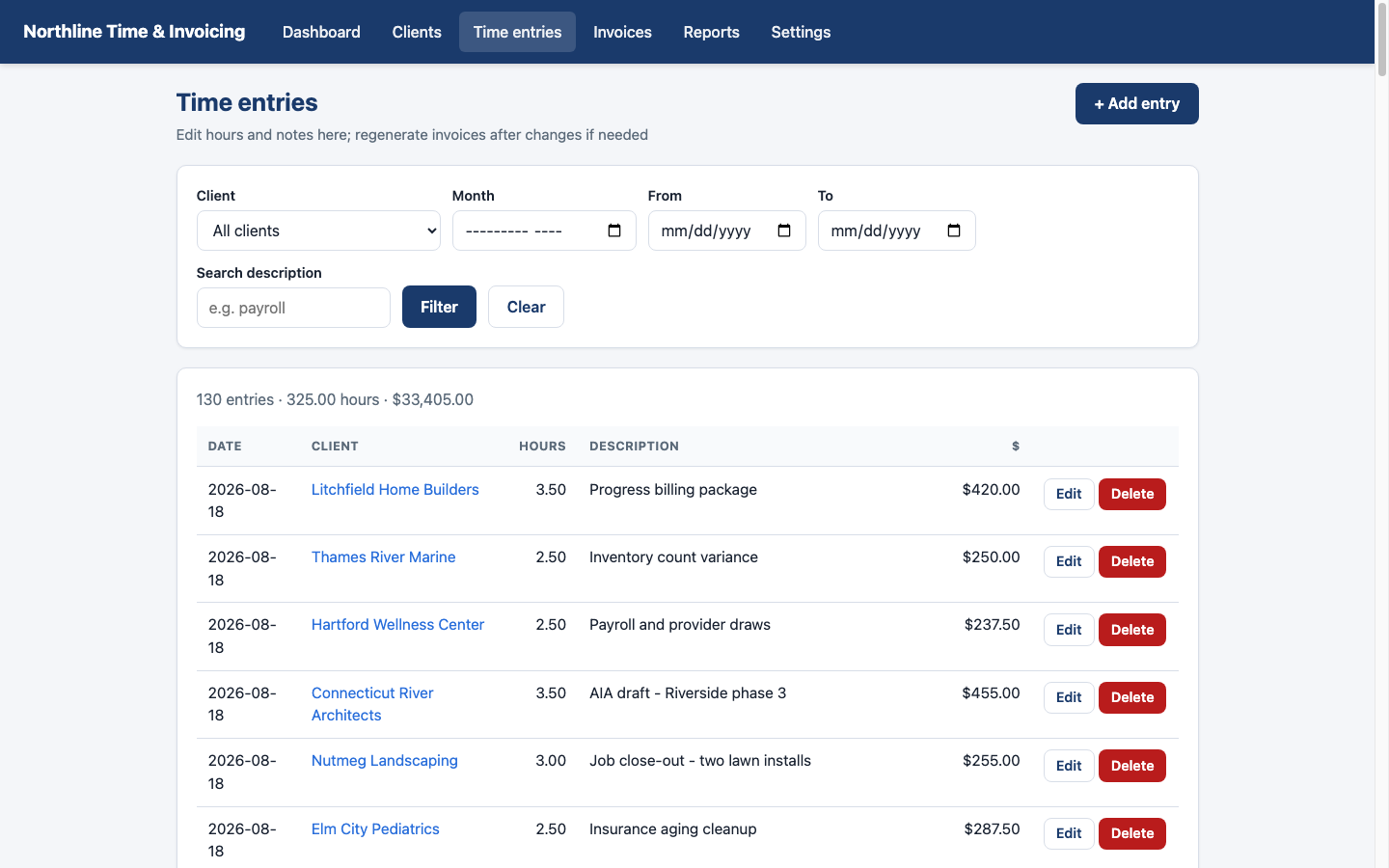This screenshot has width=1389, height=868.
Task: Open the Clients menu item
Action: point(417,32)
